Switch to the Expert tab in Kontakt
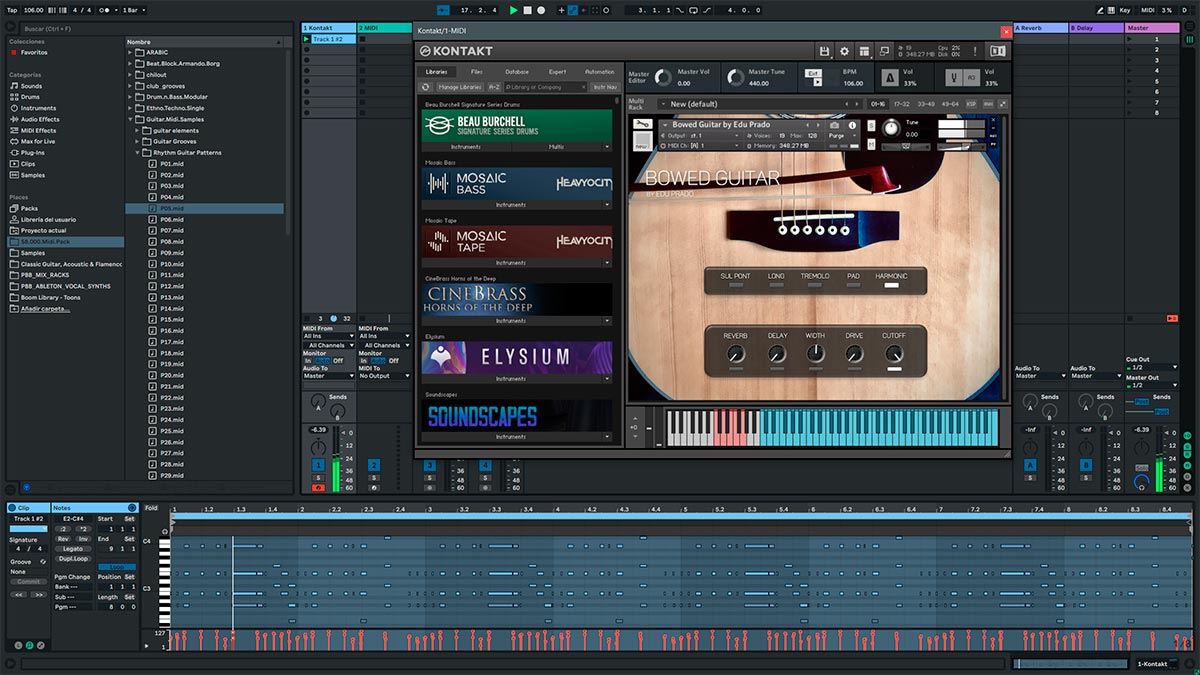Viewport: 1200px width, 675px height. (x=557, y=72)
